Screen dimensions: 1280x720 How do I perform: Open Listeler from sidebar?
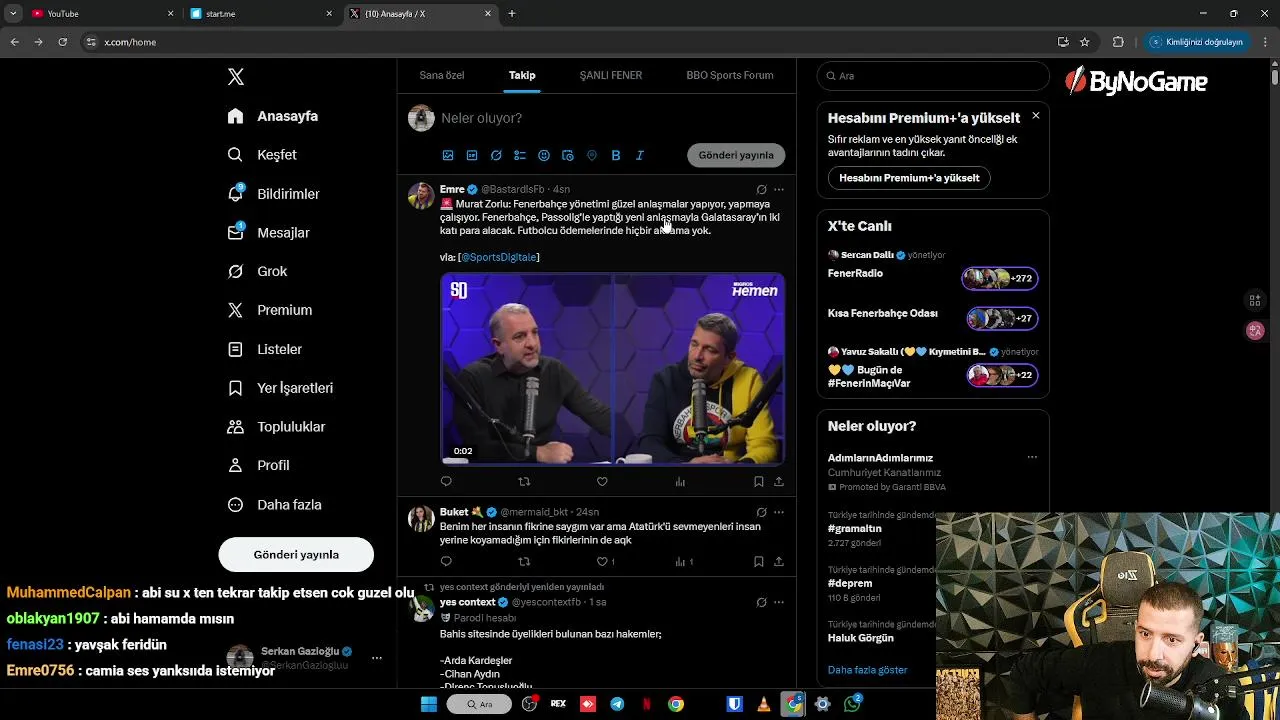pyautogui.click(x=264, y=349)
